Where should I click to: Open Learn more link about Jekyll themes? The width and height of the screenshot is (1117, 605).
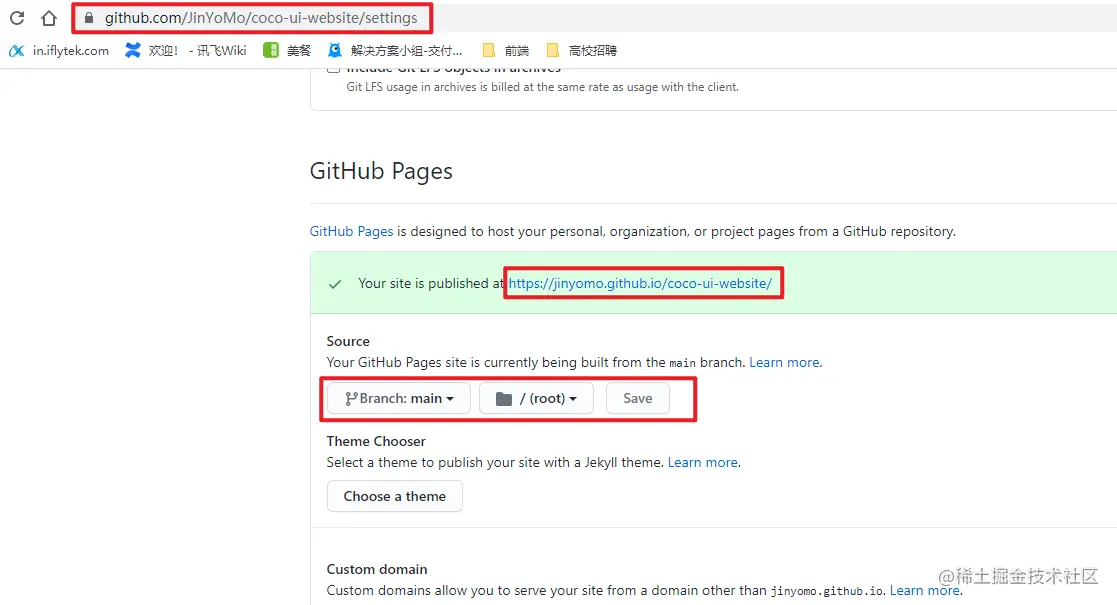point(702,462)
